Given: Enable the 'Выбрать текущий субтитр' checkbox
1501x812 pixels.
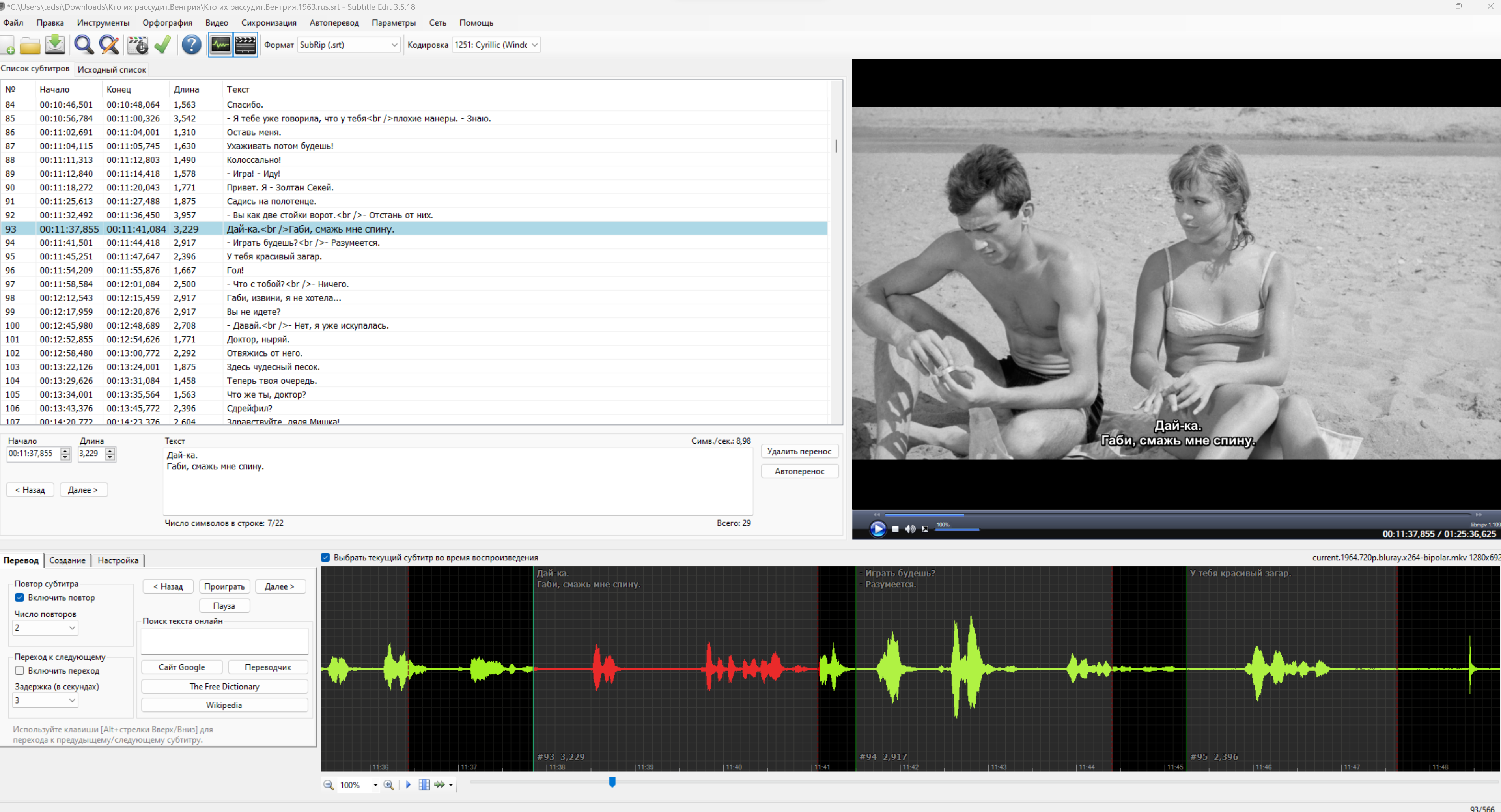Looking at the screenshot, I should [326, 558].
